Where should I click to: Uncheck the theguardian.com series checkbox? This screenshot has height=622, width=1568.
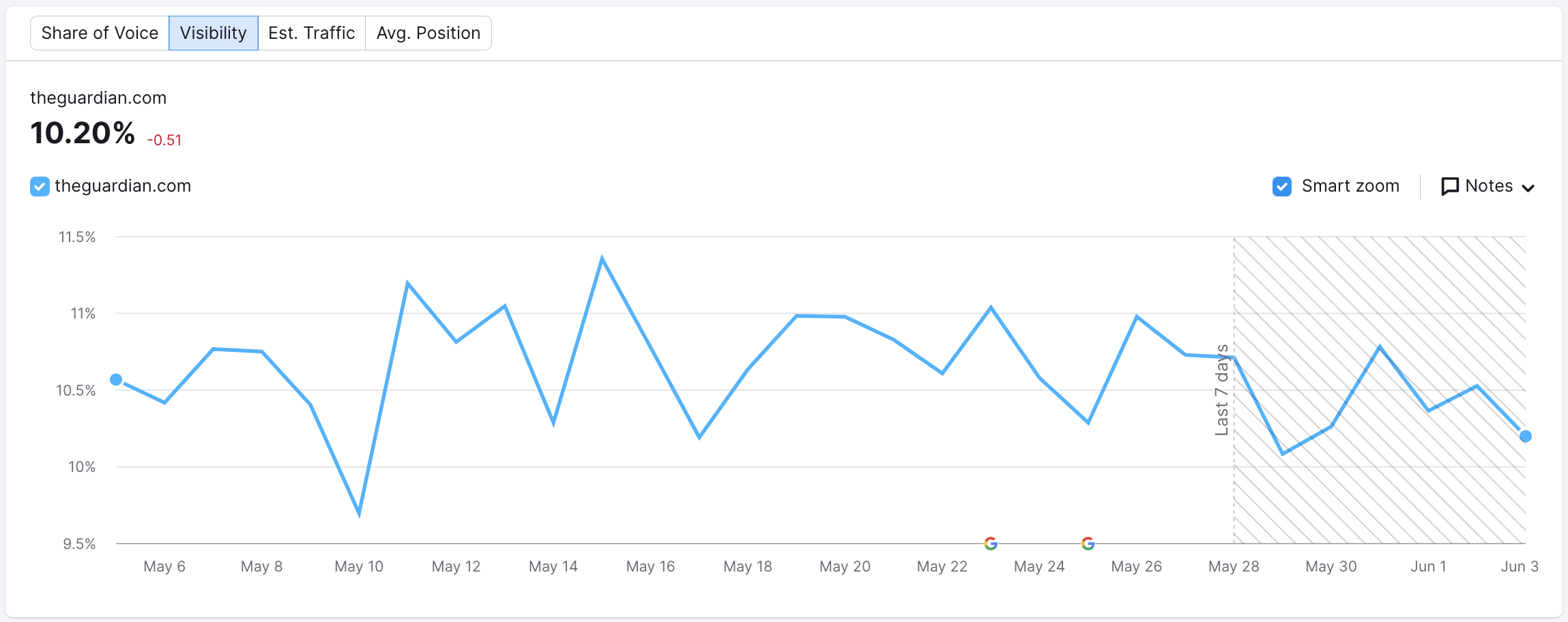click(x=39, y=186)
